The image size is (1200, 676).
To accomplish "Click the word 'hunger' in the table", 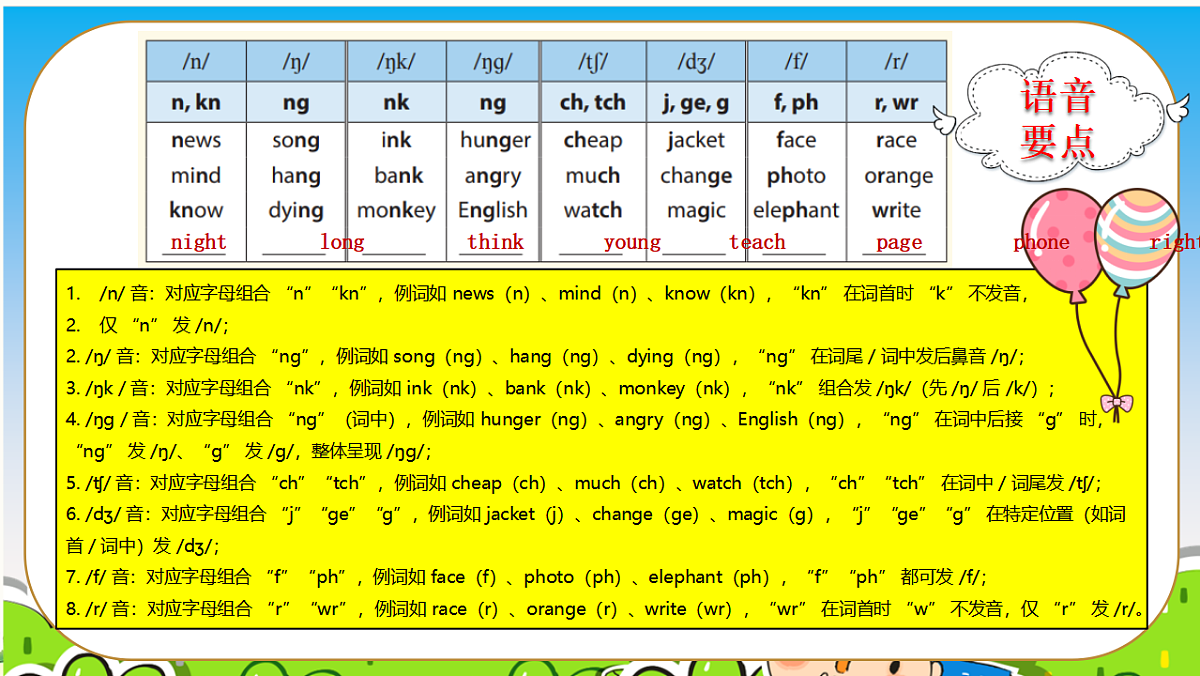I will pyautogui.click(x=495, y=141).
